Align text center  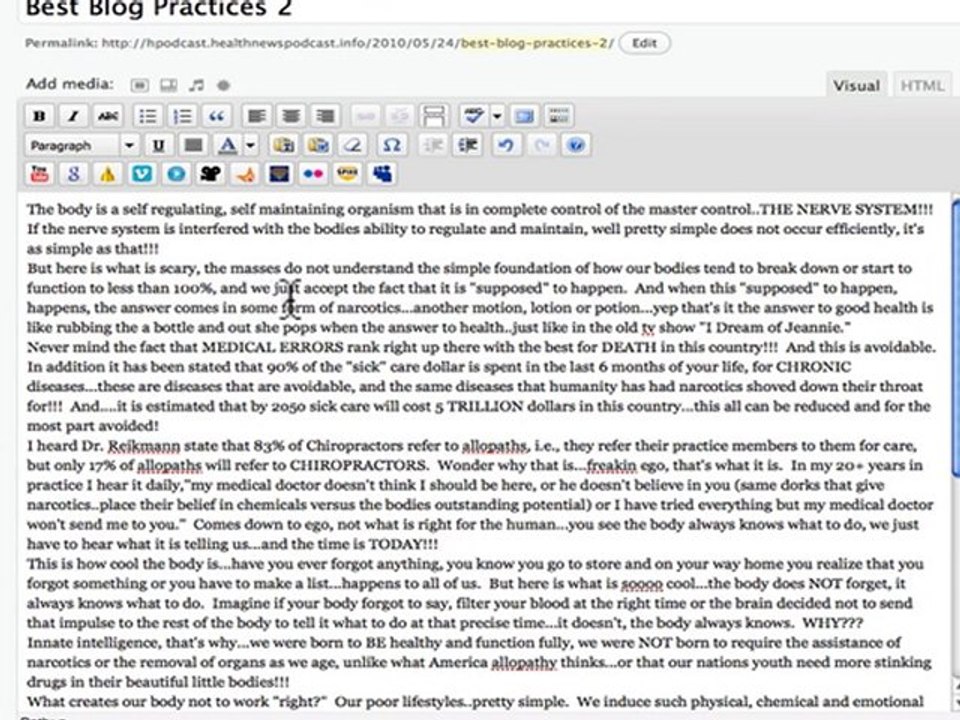click(291, 116)
